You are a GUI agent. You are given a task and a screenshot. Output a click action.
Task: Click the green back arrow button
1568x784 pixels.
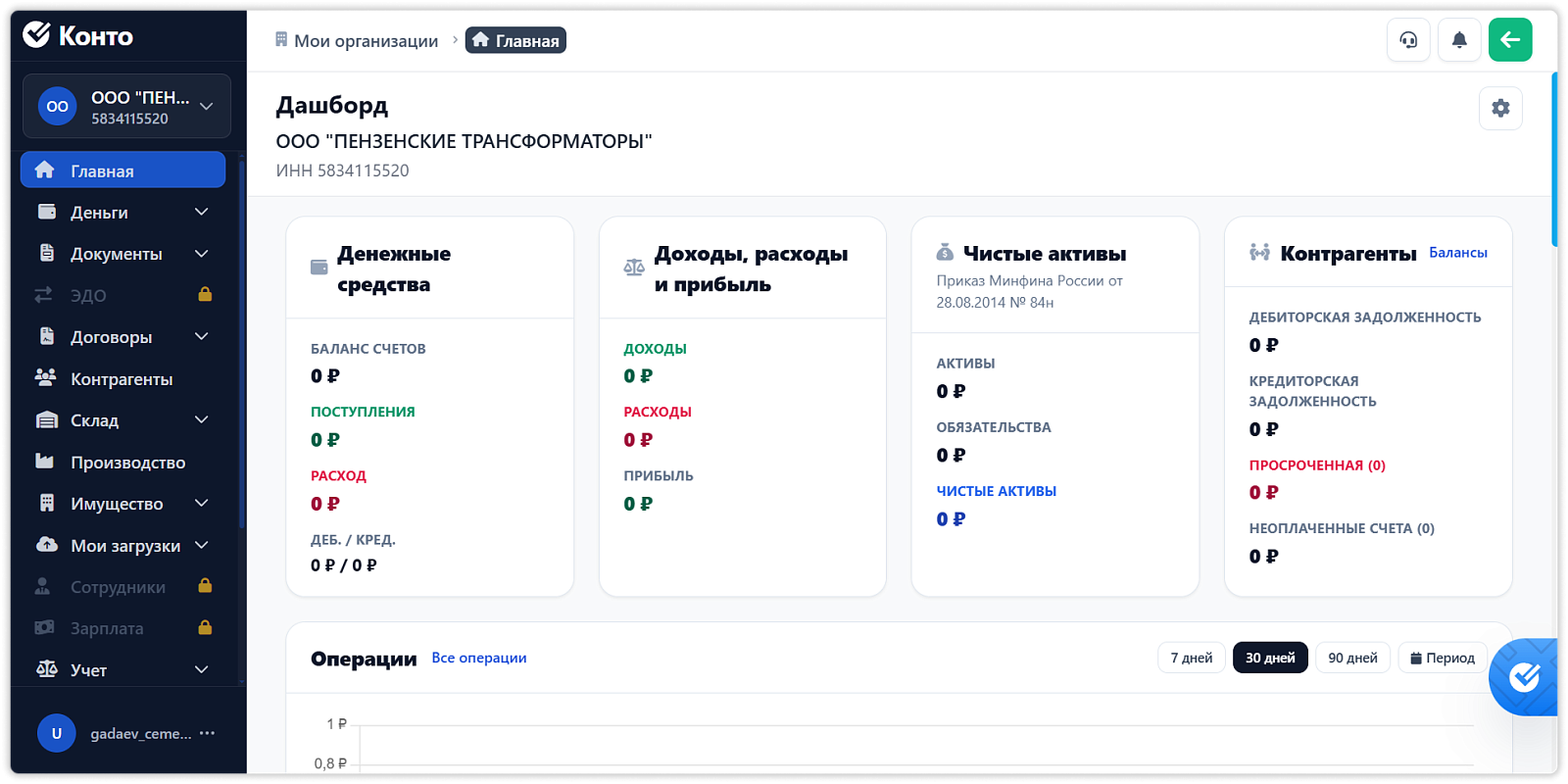pos(1510,40)
